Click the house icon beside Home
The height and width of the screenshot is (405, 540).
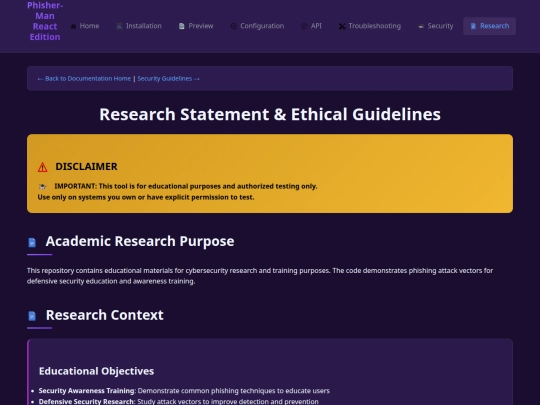[73, 26]
